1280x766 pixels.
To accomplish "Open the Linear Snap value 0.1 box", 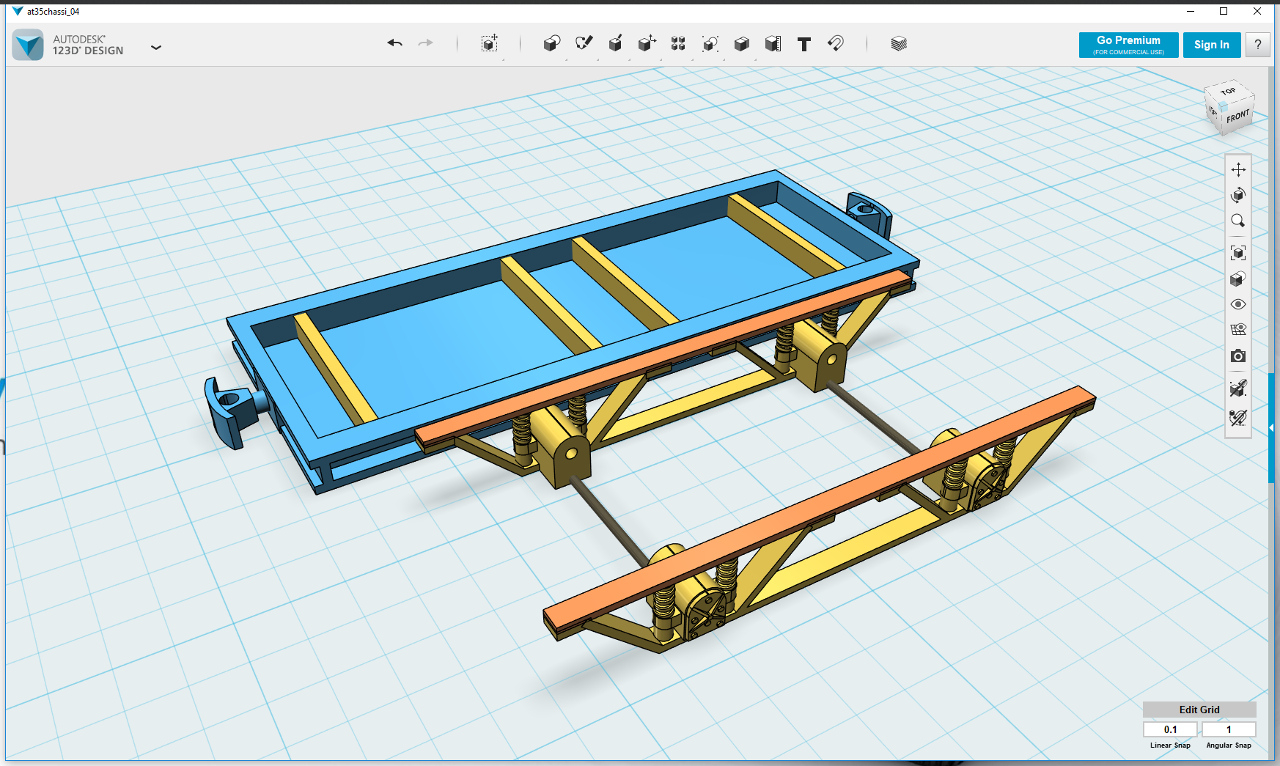I will [1171, 730].
